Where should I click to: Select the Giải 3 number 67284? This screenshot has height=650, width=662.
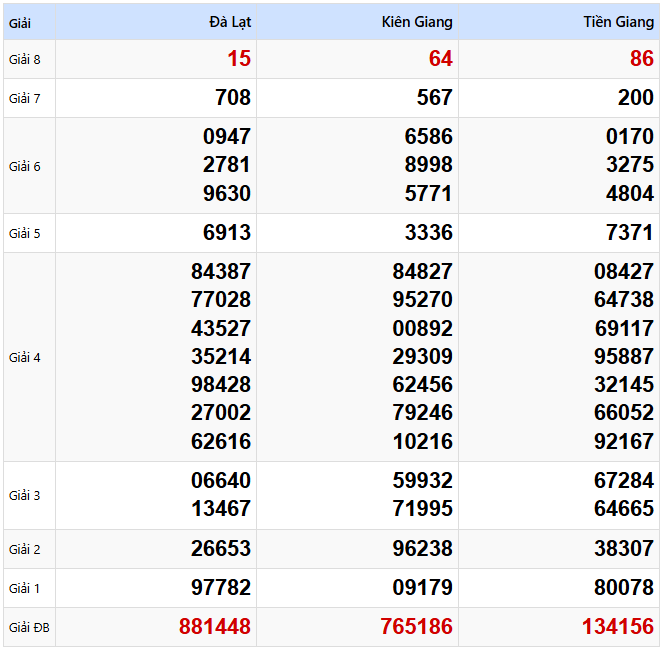[x=623, y=481]
